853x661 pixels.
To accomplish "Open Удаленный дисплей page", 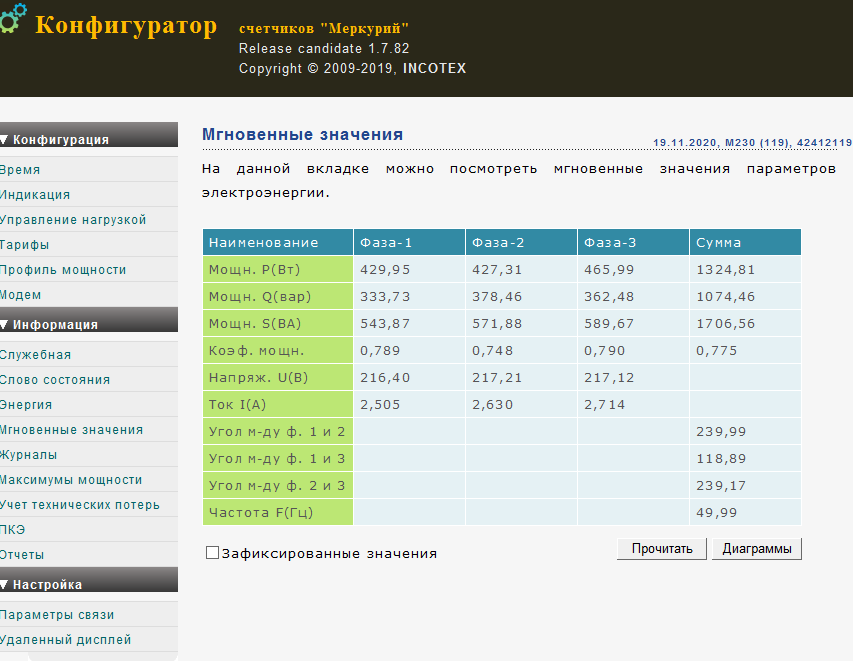I will pyautogui.click(x=65, y=640).
